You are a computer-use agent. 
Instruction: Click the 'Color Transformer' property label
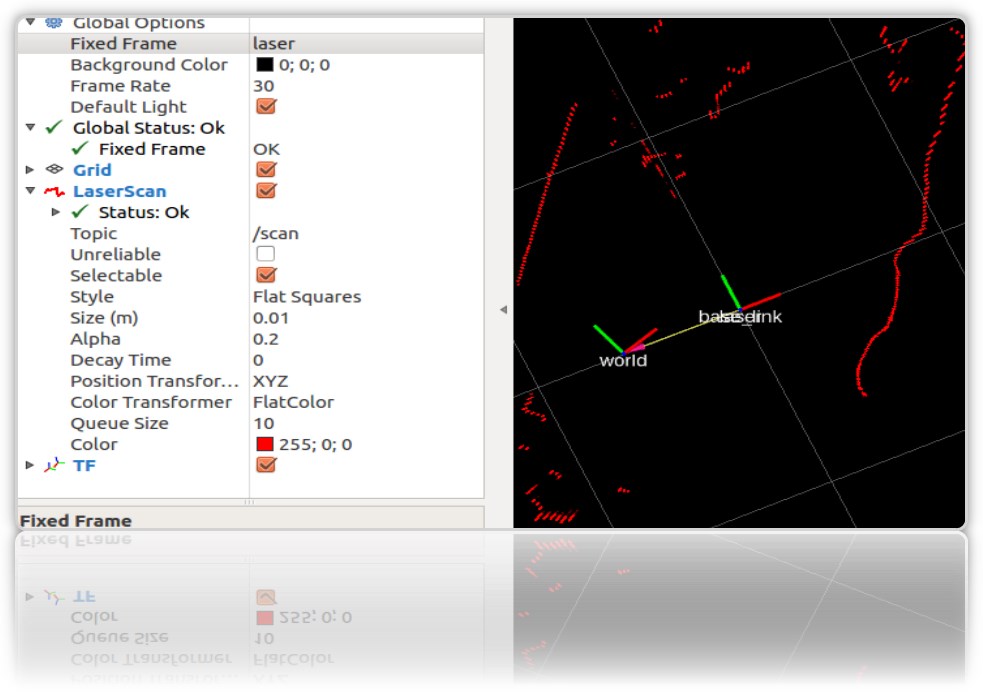pyautogui.click(x=151, y=402)
